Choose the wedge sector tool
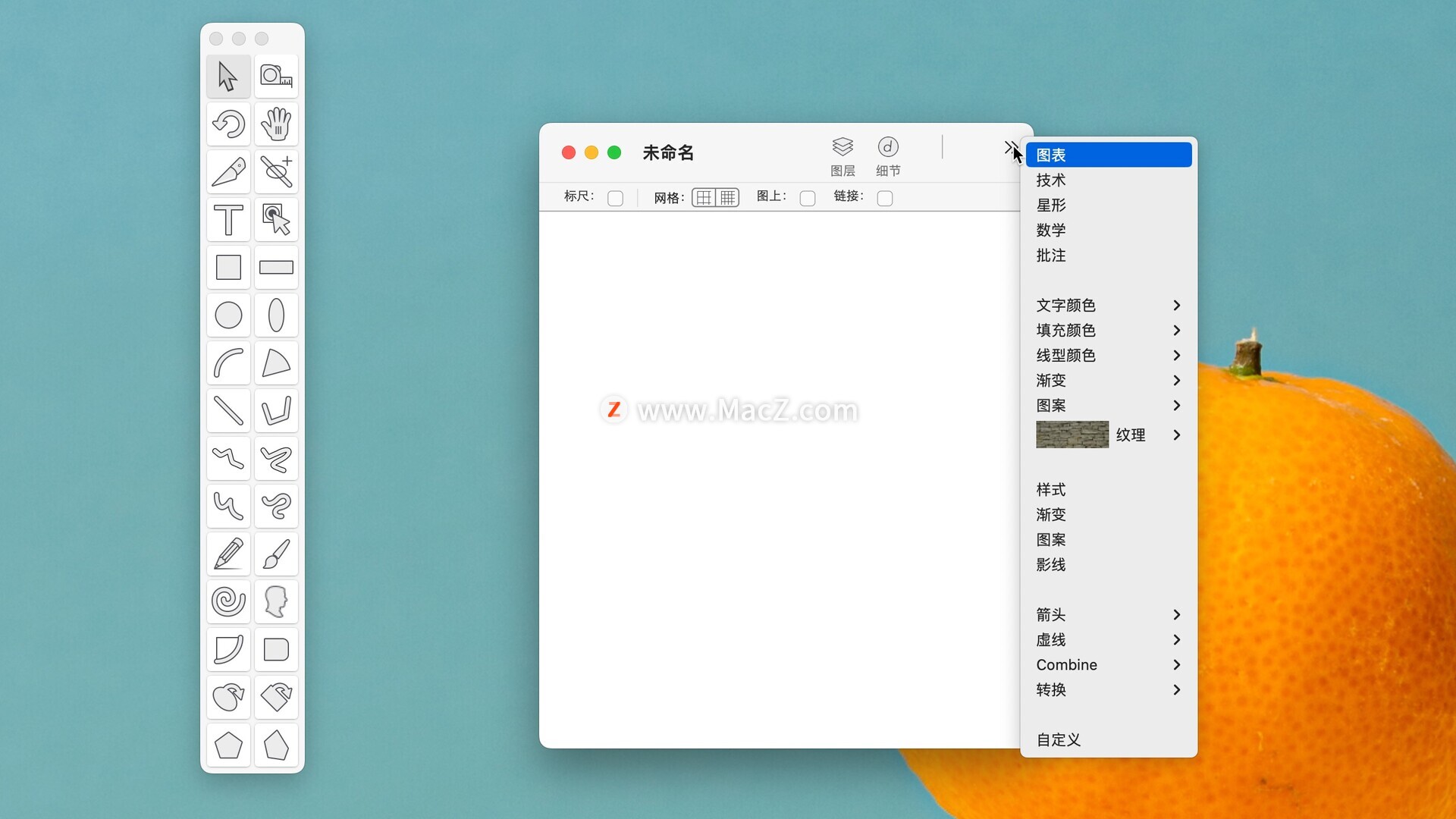1456x819 pixels. [x=276, y=362]
